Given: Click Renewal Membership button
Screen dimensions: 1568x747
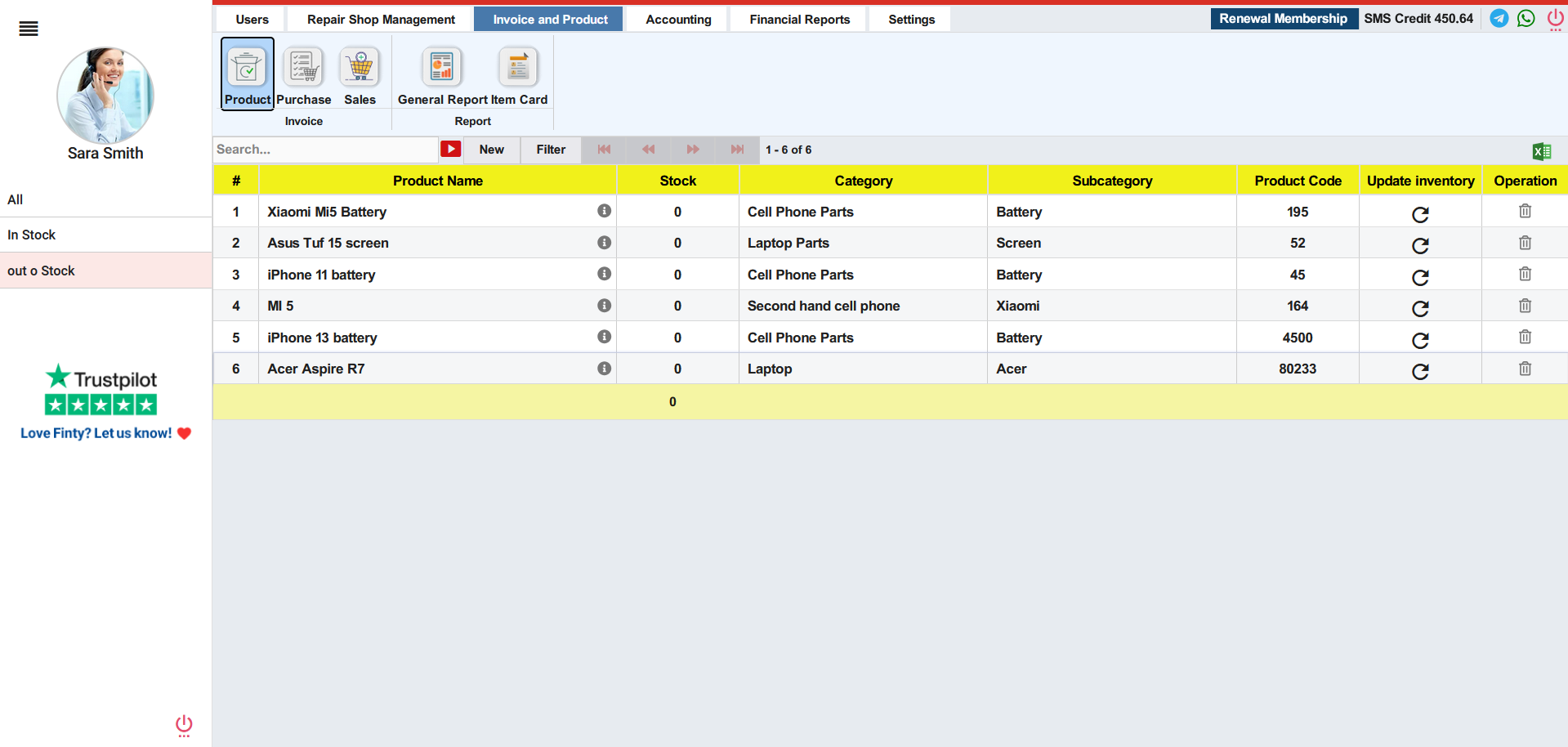Looking at the screenshot, I should pyautogui.click(x=1283, y=19).
